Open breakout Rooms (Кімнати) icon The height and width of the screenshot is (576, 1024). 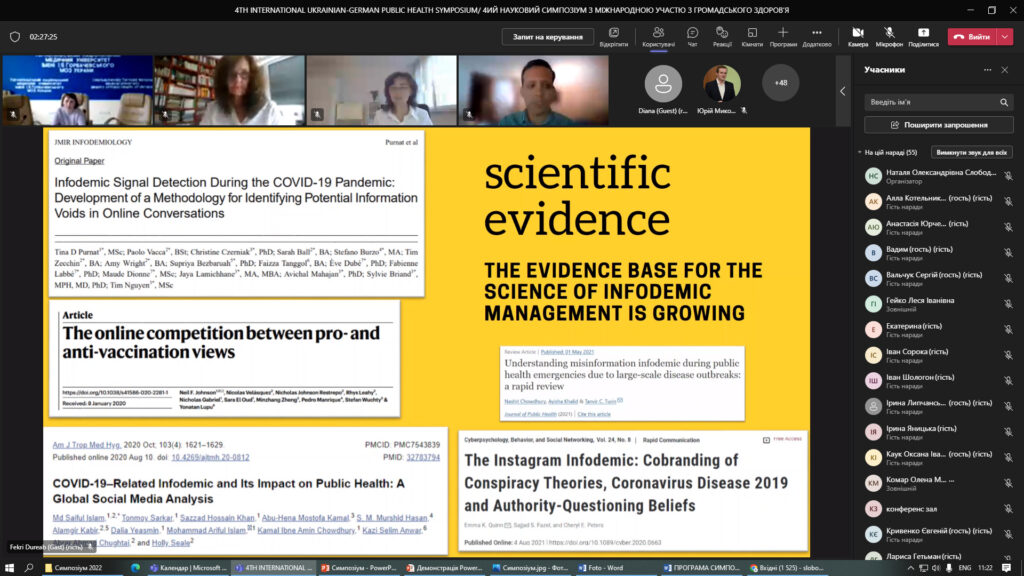[752, 34]
